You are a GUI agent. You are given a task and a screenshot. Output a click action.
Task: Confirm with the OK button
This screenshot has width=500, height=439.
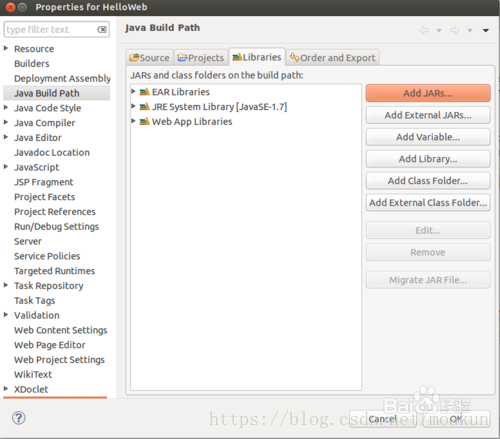pyautogui.click(x=456, y=419)
